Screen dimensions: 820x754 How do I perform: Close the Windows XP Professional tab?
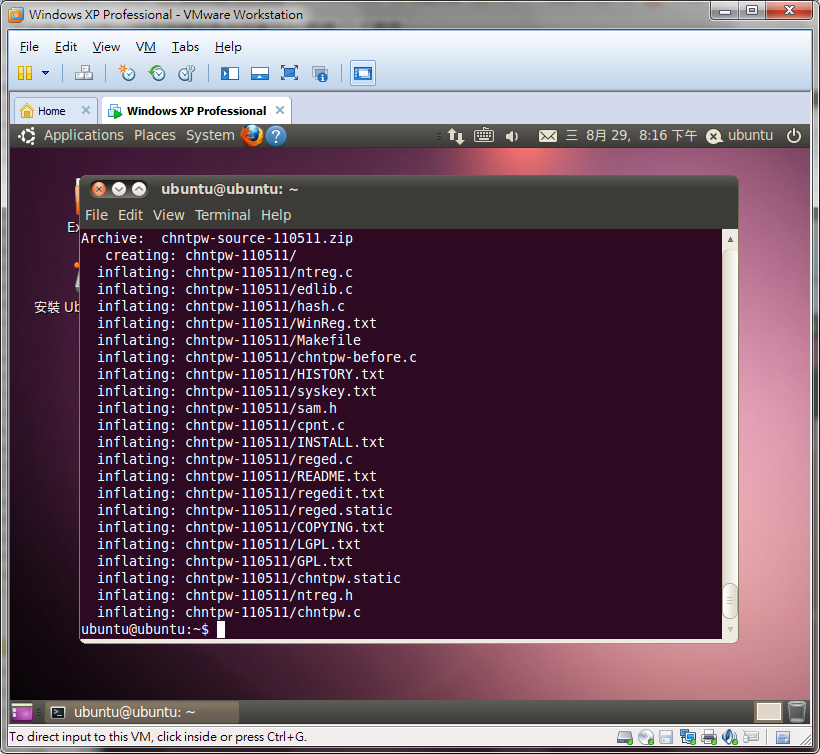(280, 110)
